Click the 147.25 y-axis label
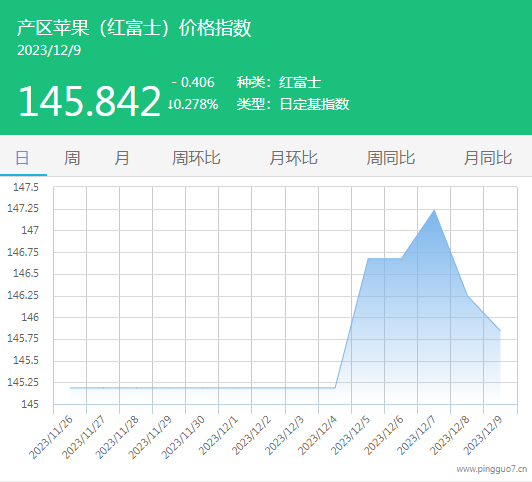Viewport: 532px width, 482px height. pos(23,208)
